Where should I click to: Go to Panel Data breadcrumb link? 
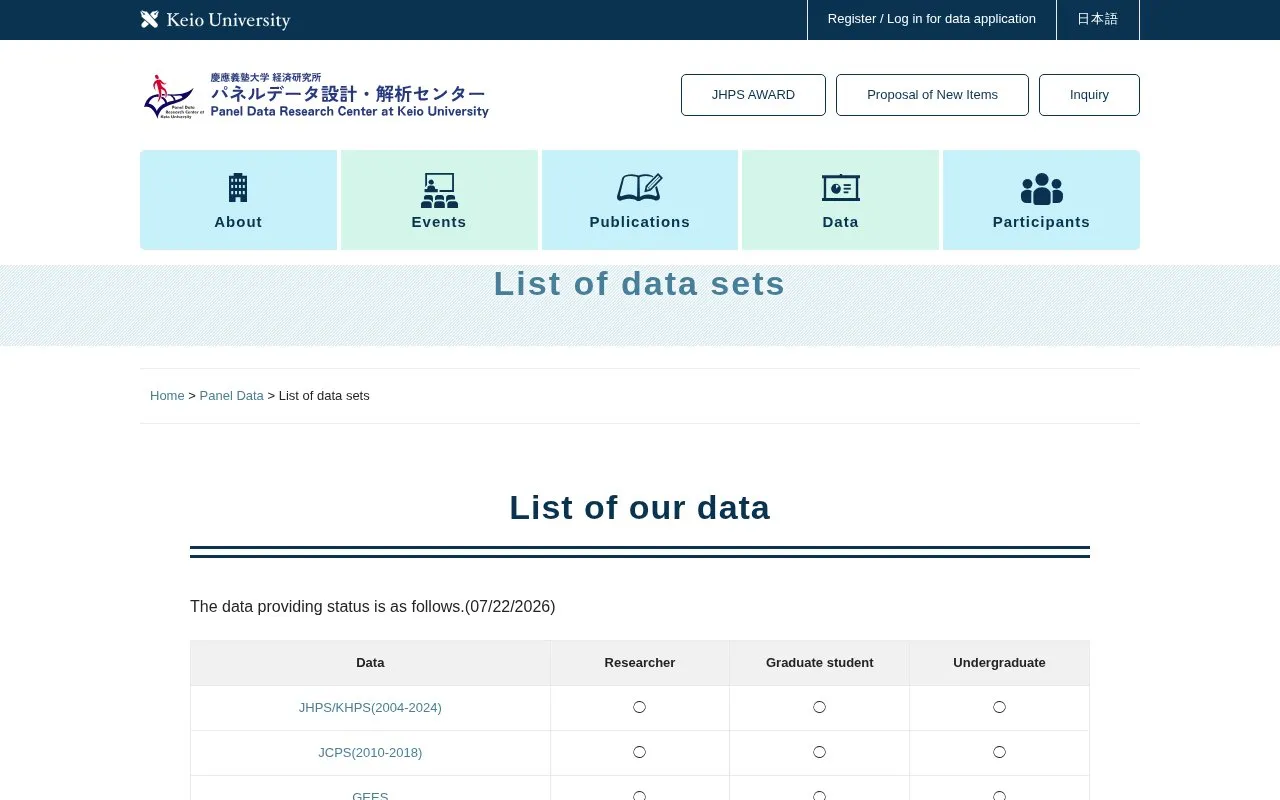tap(231, 396)
